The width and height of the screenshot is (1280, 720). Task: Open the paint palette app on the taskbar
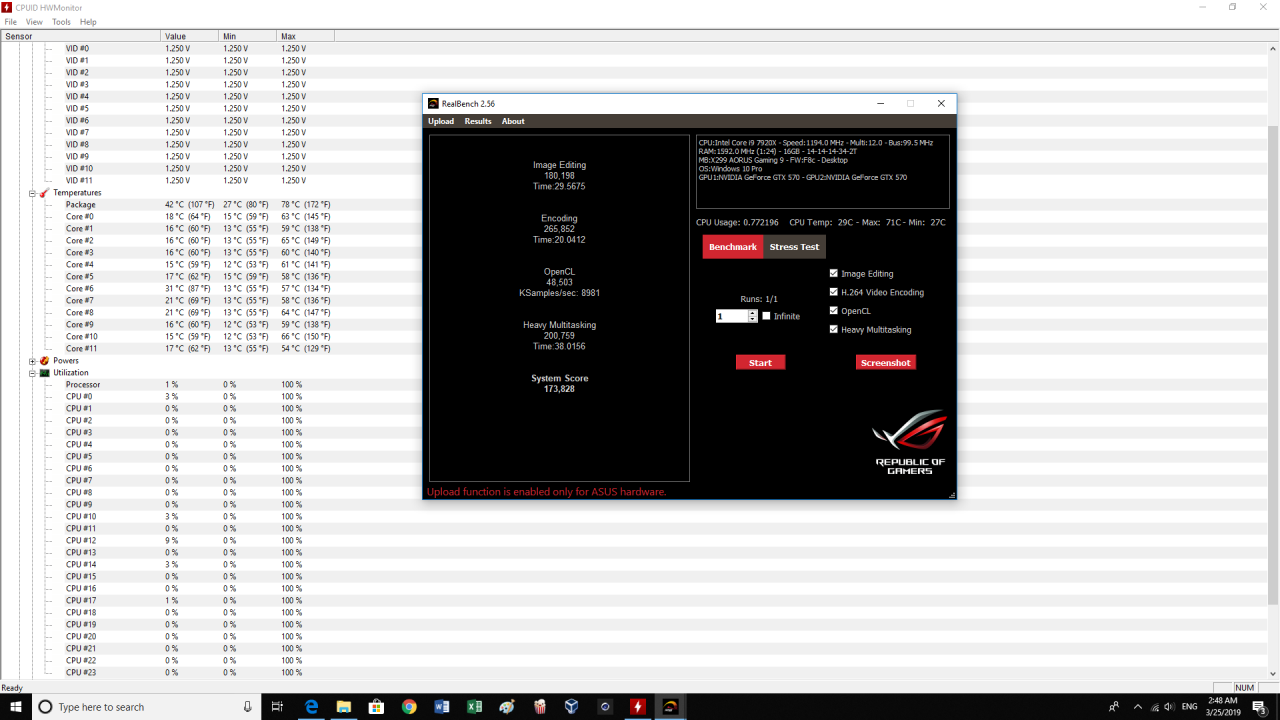click(x=507, y=707)
